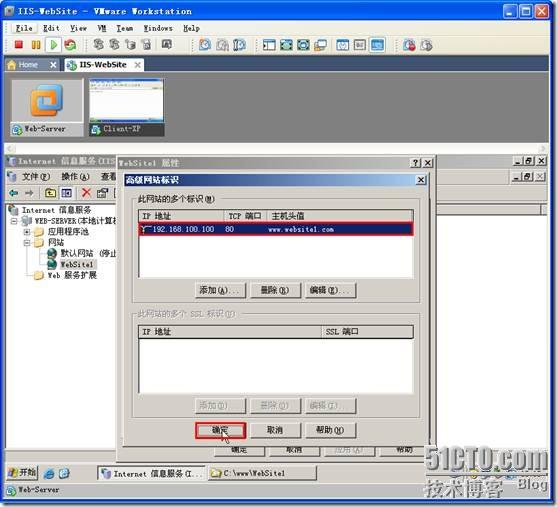The image size is (557, 507).
Task: Toggle the sidebar view icon
Action: click(x=269, y=45)
